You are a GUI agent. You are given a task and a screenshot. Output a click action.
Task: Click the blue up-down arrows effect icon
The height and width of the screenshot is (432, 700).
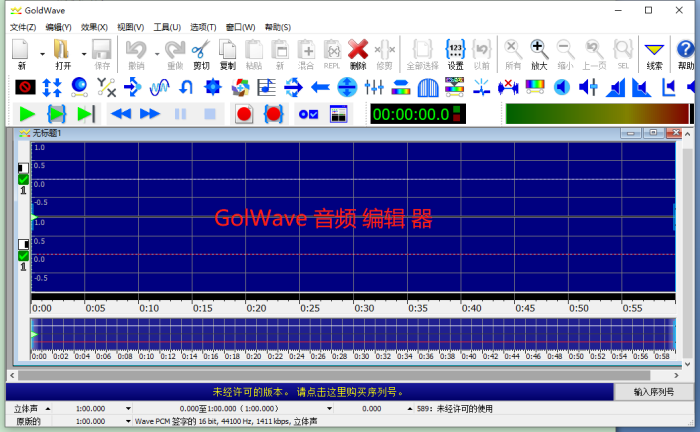52,87
